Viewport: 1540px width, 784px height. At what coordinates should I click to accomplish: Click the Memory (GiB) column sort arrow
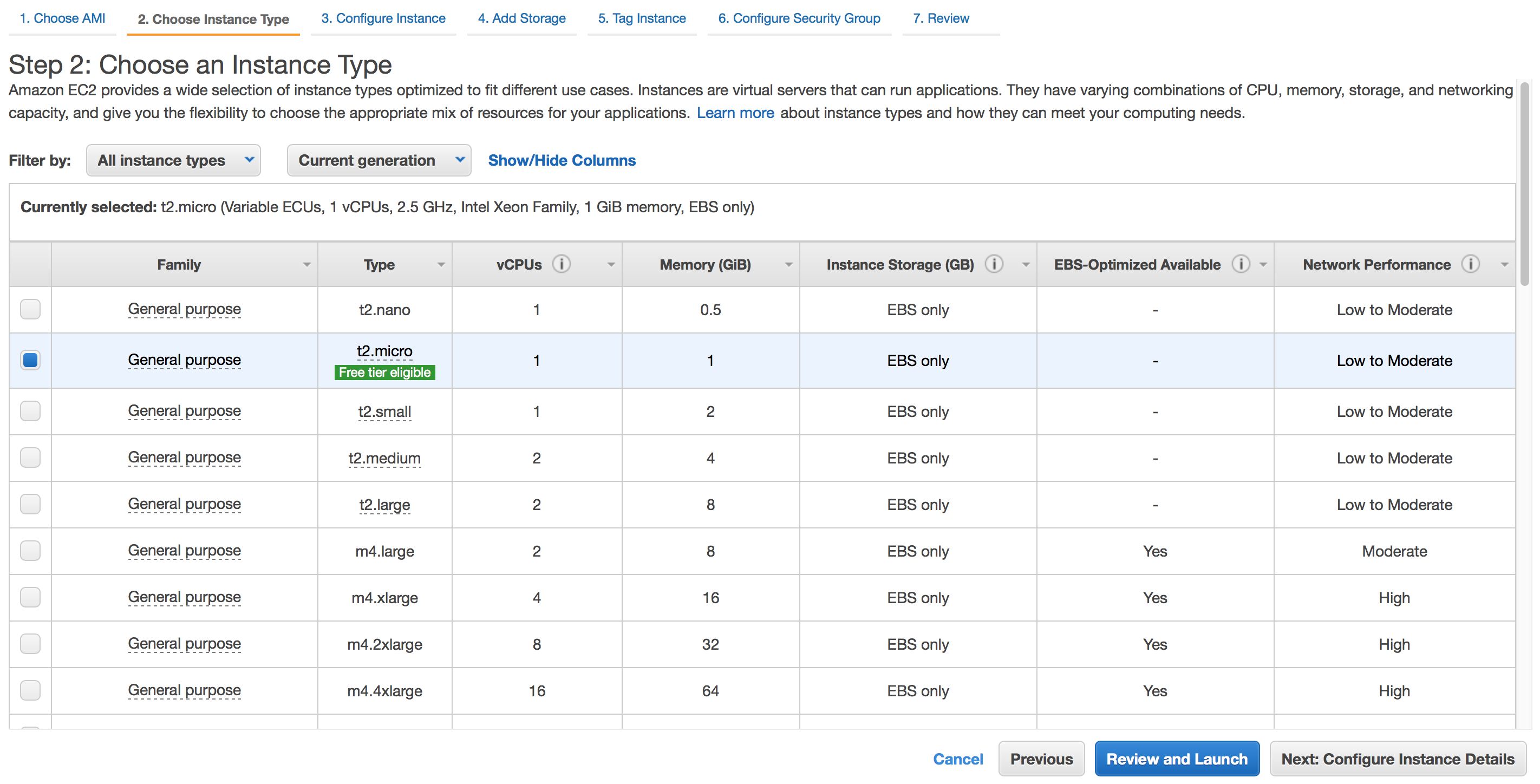tap(788, 265)
